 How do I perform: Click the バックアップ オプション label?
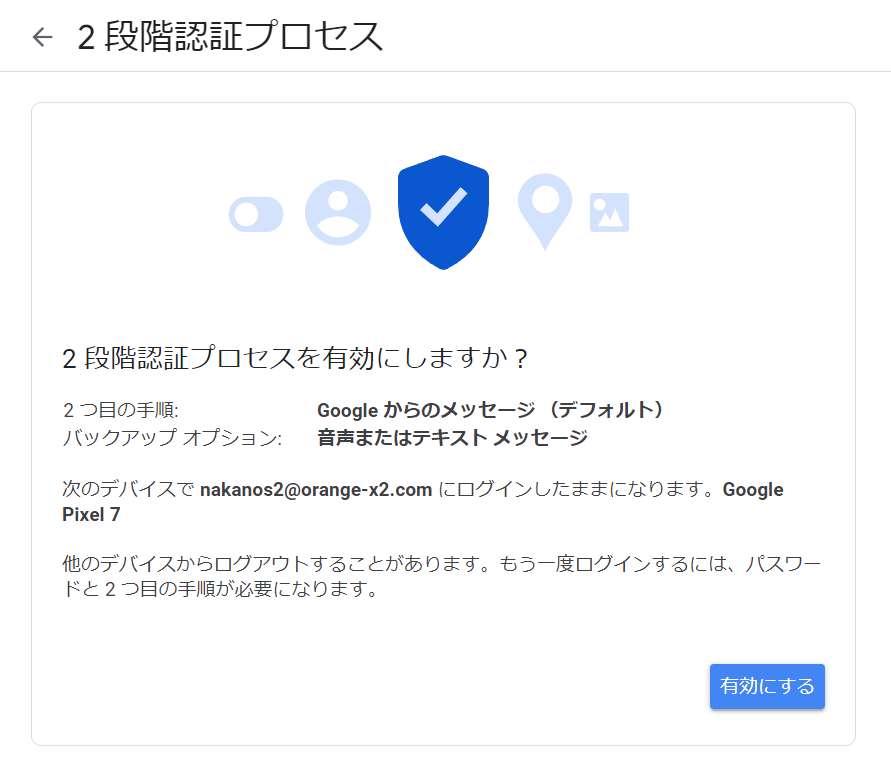(172, 438)
